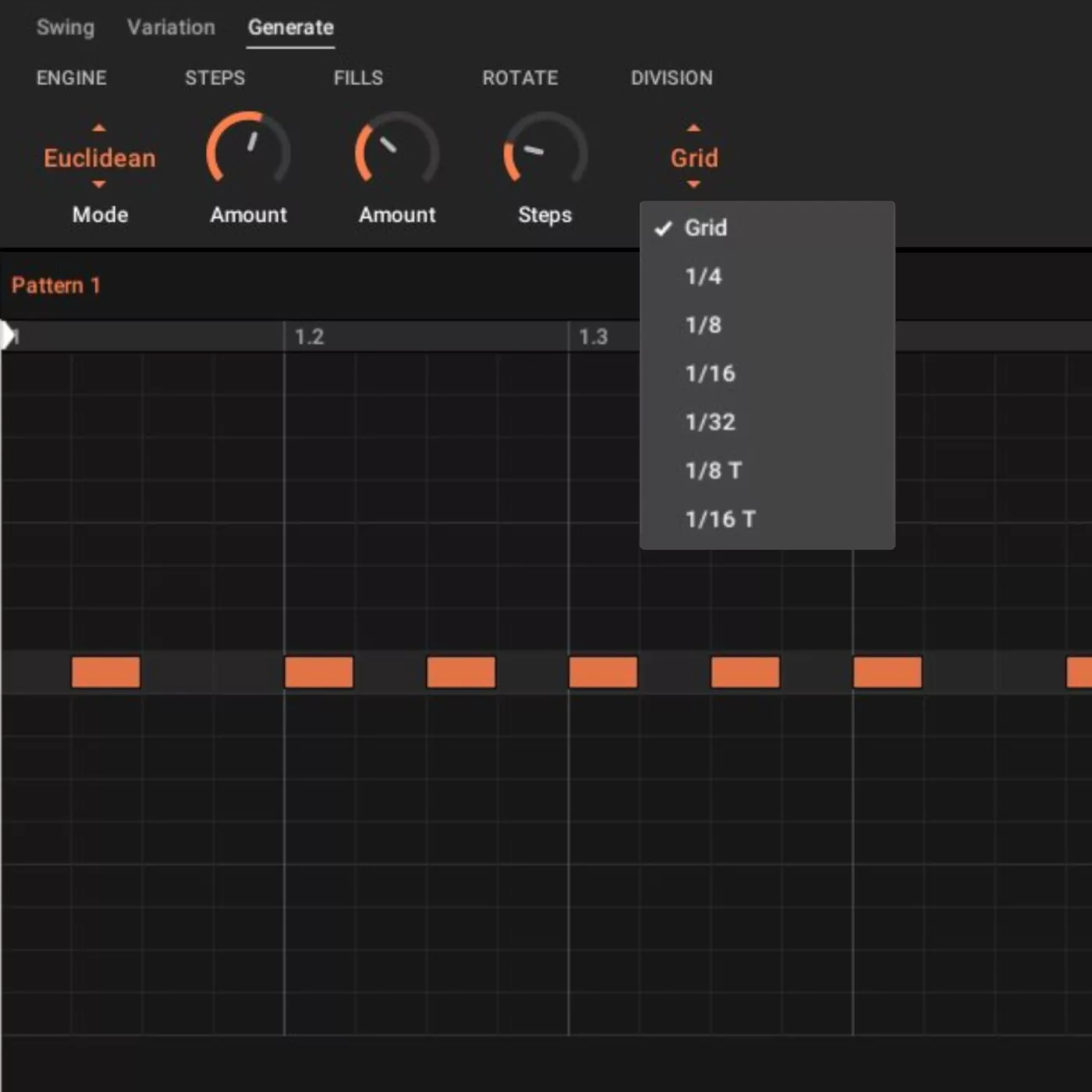Choose 1/4 from the division menu
The width and height of the screenshot is (1092, 1092).
(768, 276)
